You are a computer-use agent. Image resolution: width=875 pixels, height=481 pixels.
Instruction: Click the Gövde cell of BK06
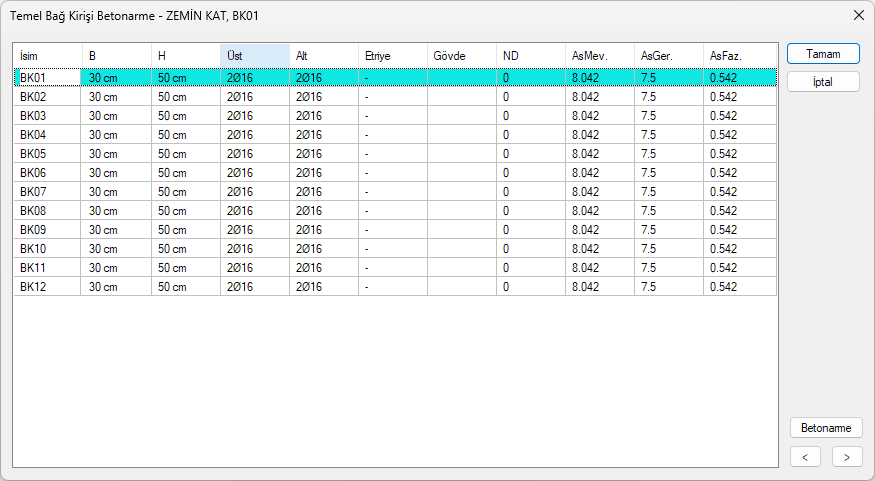(462, 172)
